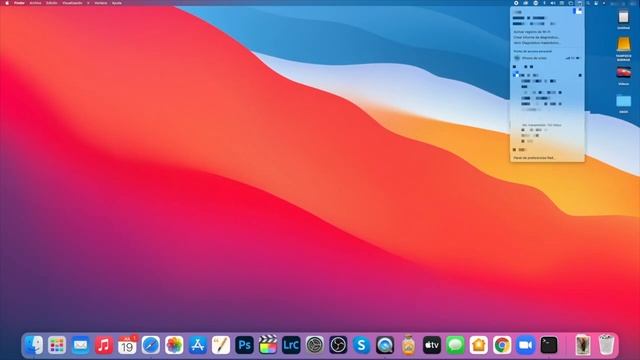Open System Preferences gear icon

(315, 345)
